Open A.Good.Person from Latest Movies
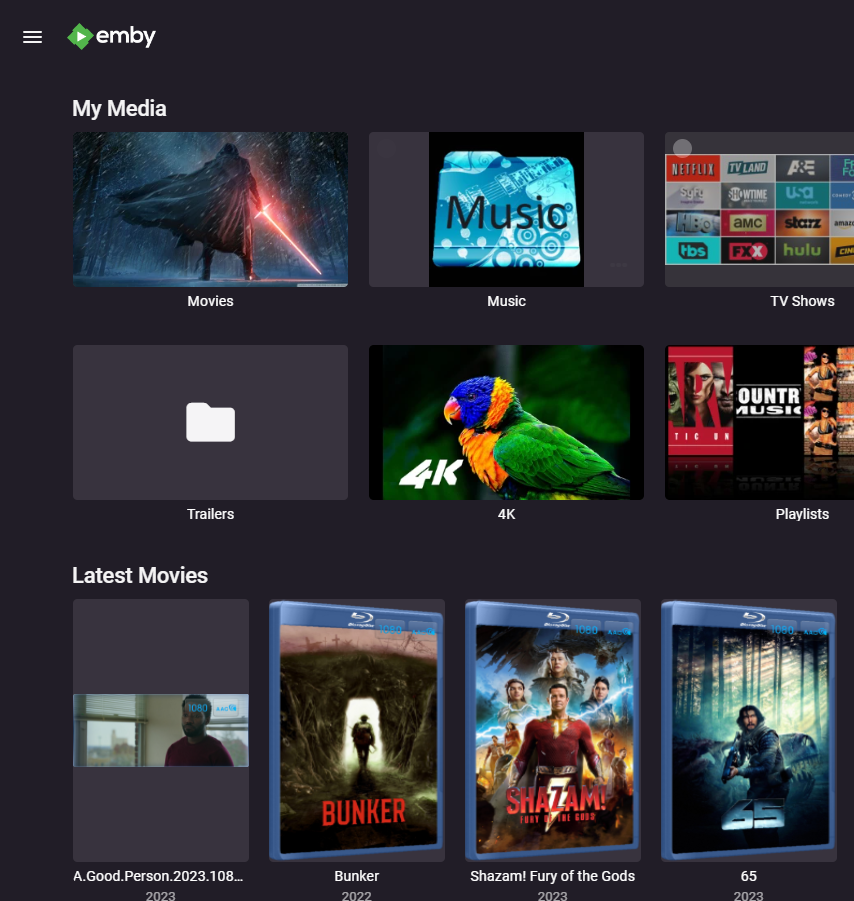 tap(160, 730)
